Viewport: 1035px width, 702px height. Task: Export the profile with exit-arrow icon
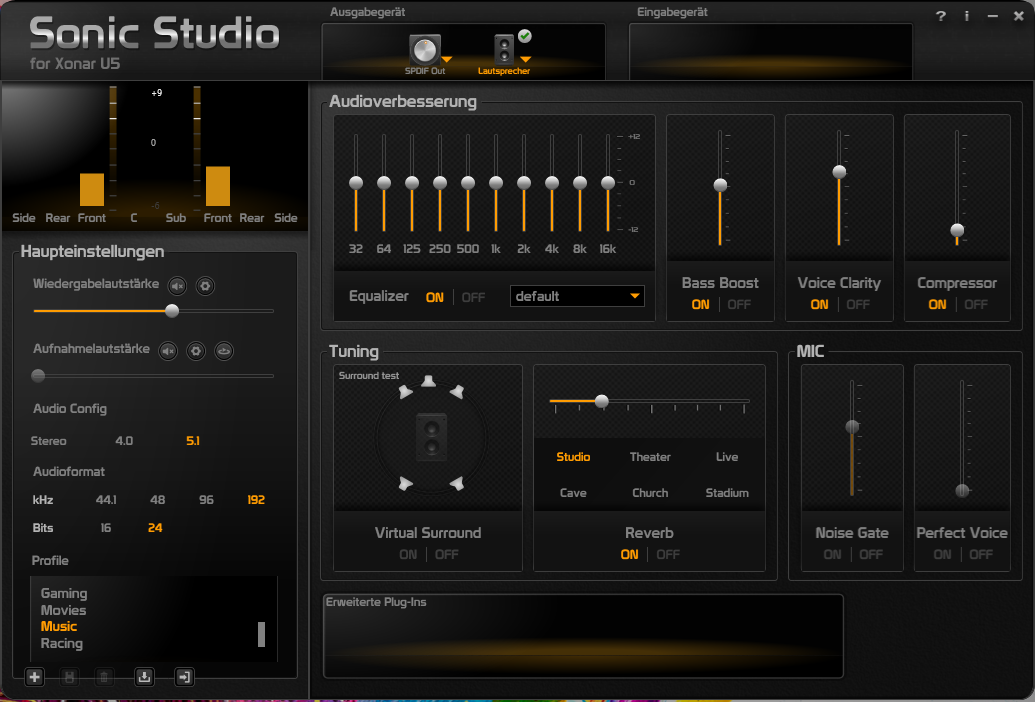click(x=184, y=677)
